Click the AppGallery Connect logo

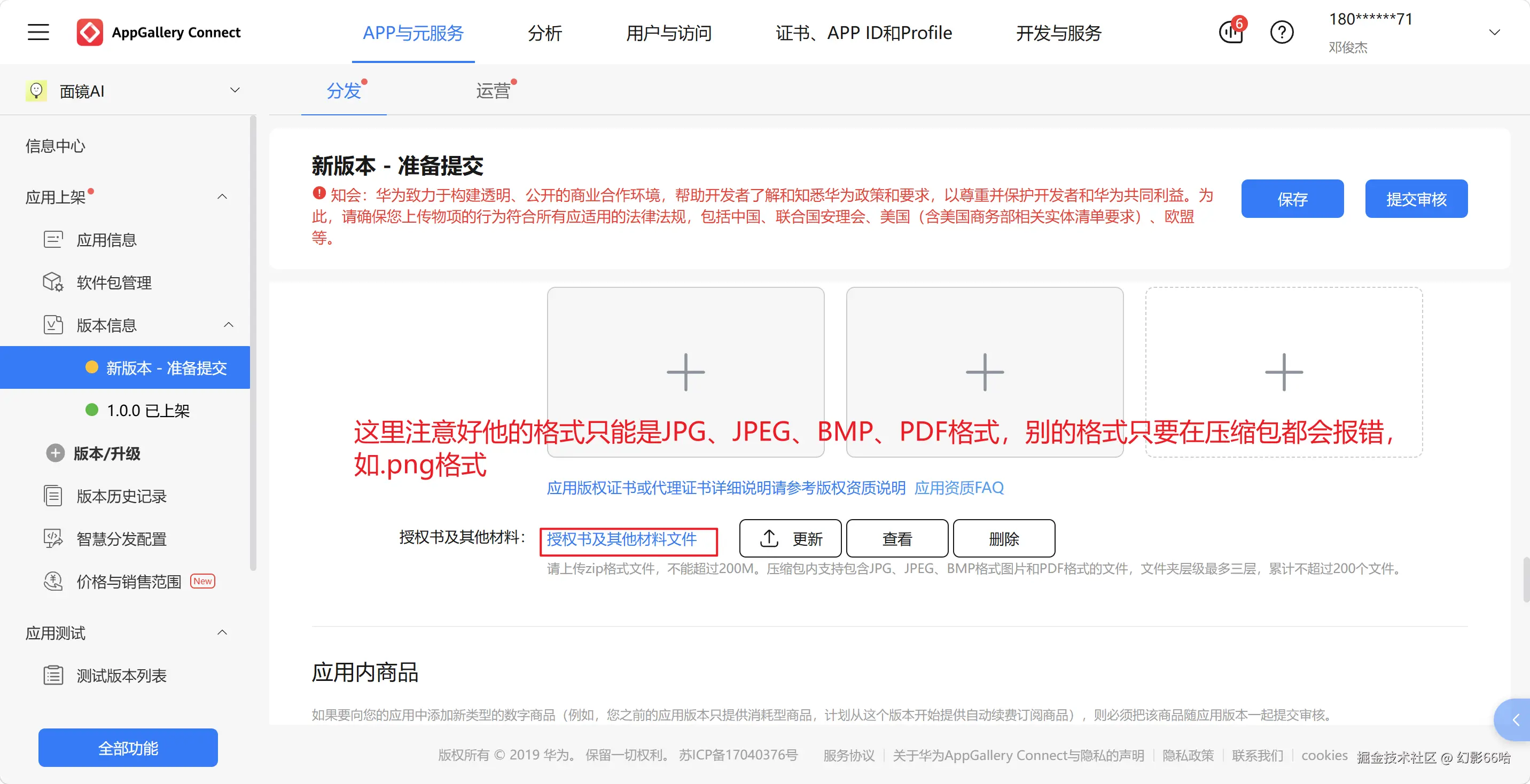pyautogui.click(x=159, y=32)
